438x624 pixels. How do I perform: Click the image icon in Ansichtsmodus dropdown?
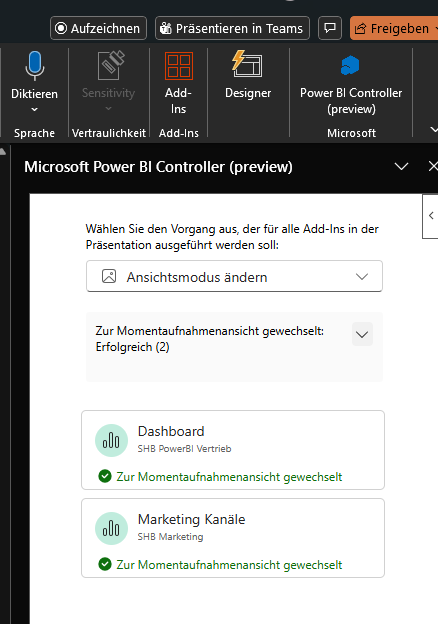109,276
